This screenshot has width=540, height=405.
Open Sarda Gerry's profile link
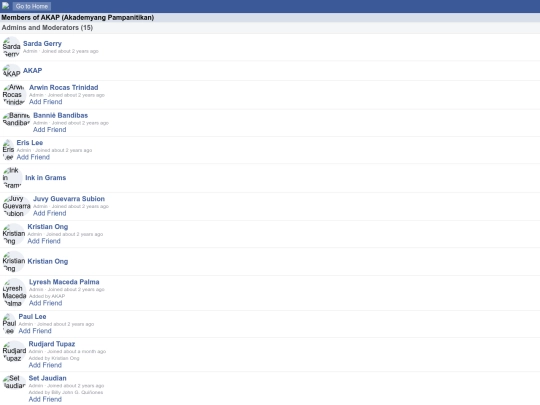(x=42, y=44)
